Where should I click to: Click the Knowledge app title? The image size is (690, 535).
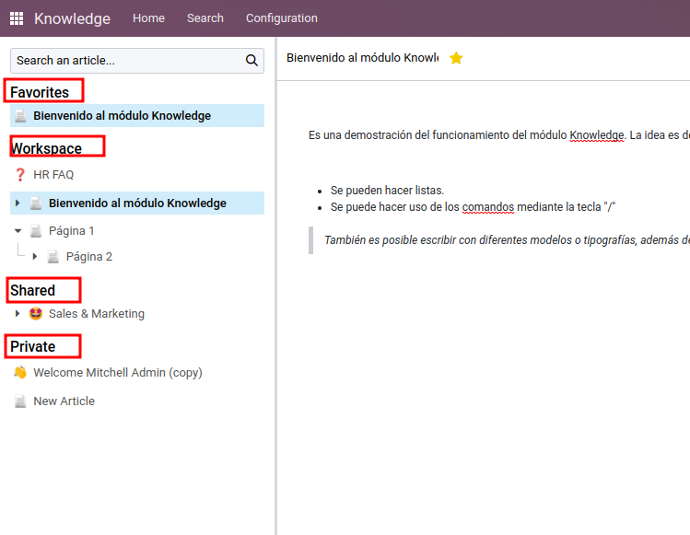(x=72, y=18)
